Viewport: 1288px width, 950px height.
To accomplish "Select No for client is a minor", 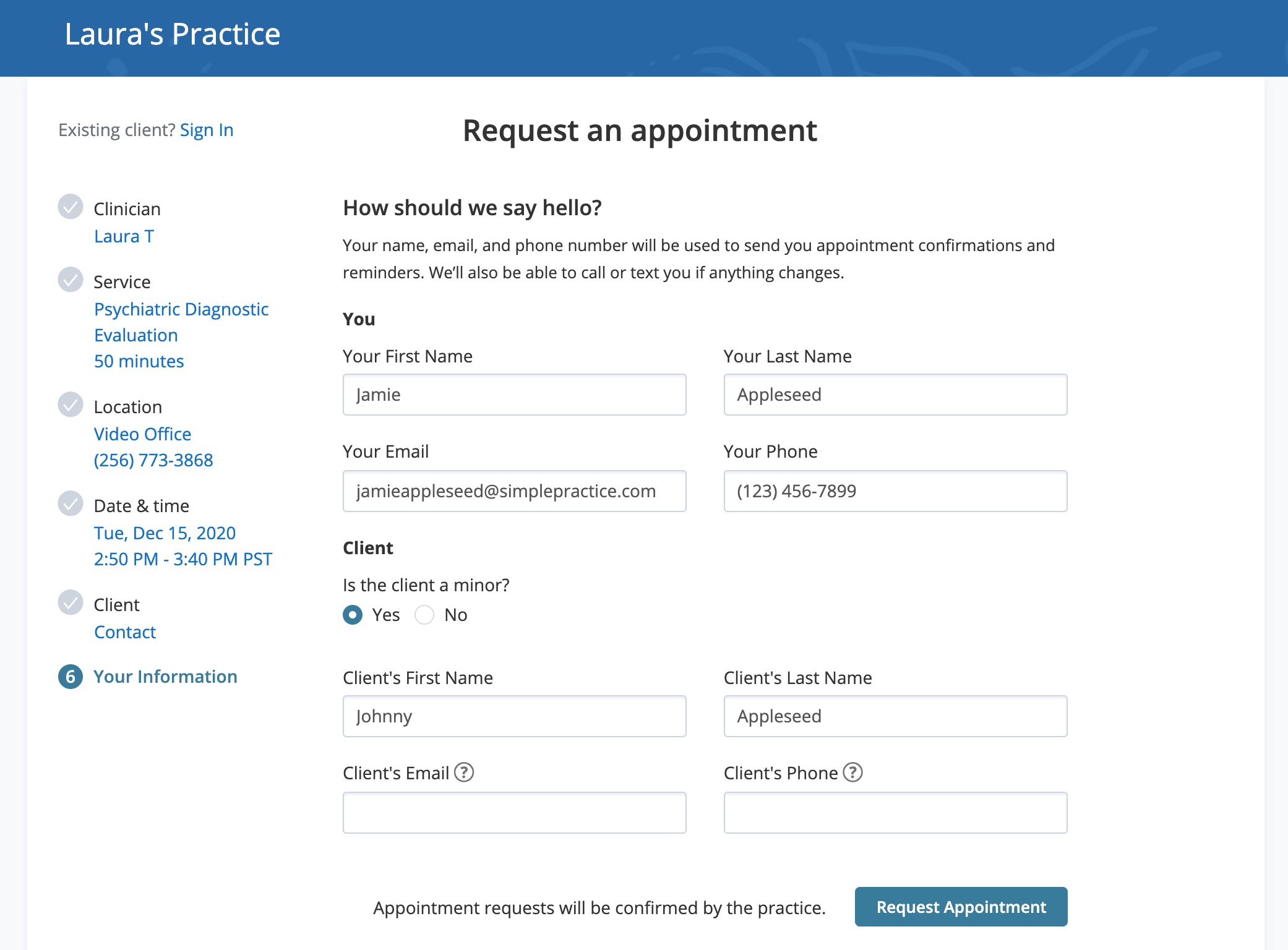I will pyautogui.click(x=424, y=615).
